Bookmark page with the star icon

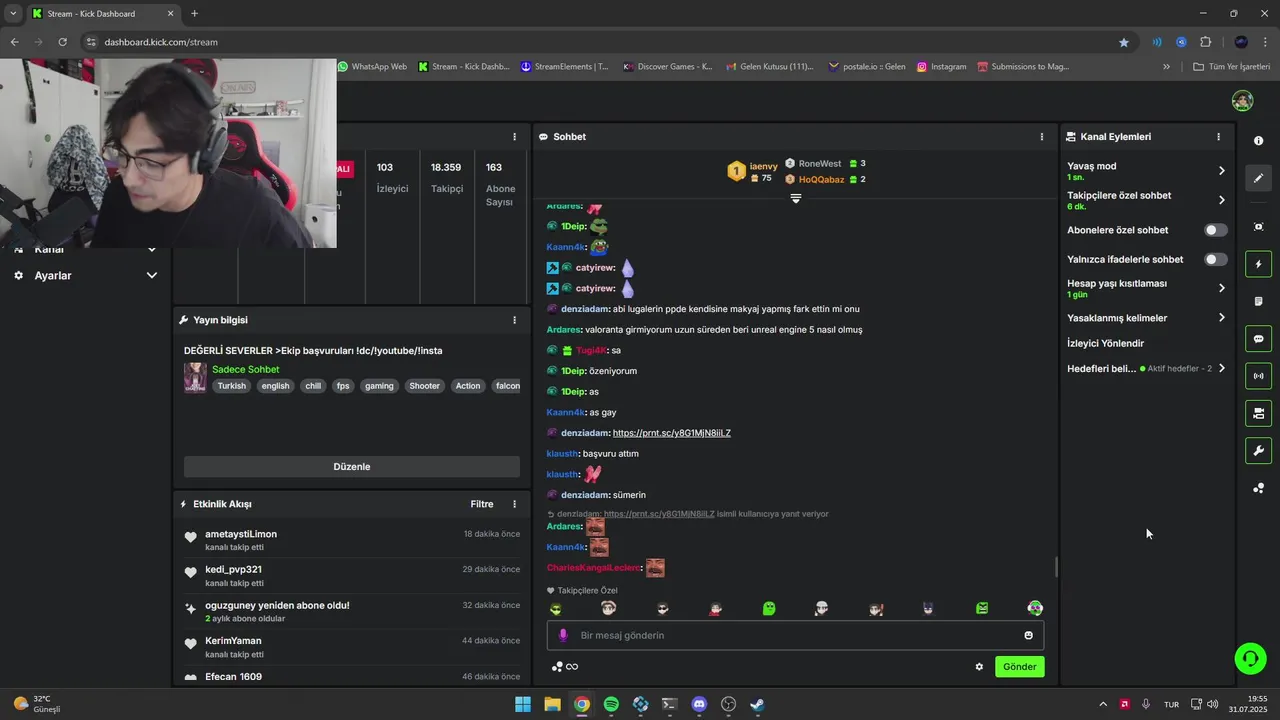(1124, 42)
